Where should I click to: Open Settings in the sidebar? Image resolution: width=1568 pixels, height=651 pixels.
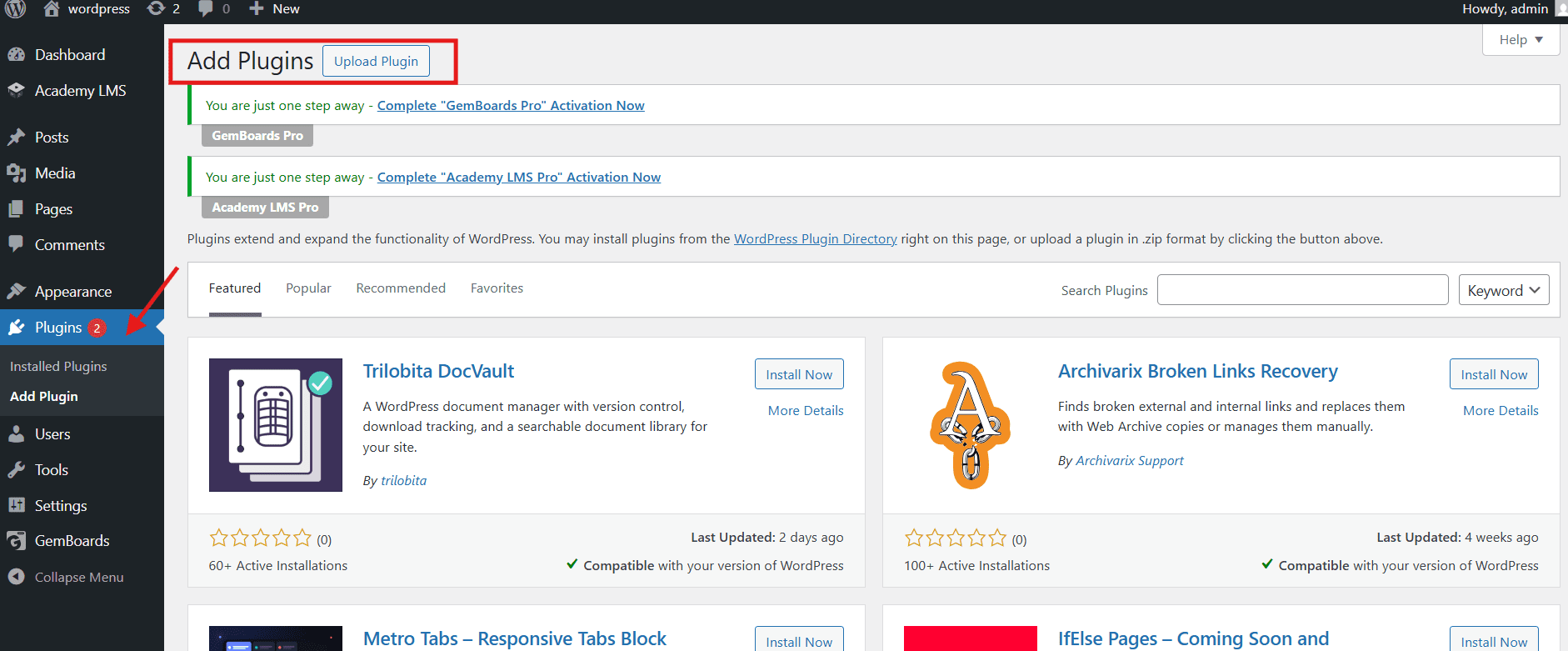60,506
